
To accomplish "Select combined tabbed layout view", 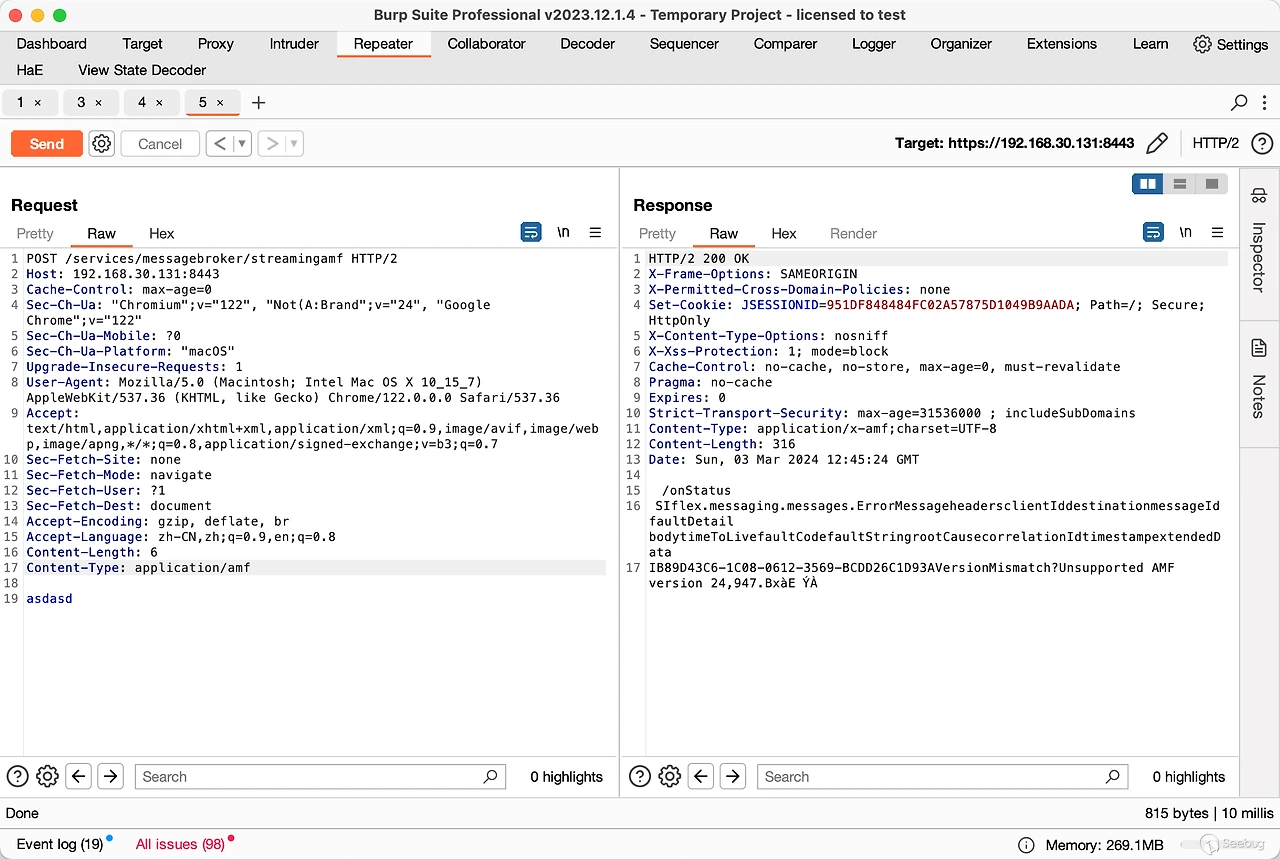I will (x=1212, y=184).
